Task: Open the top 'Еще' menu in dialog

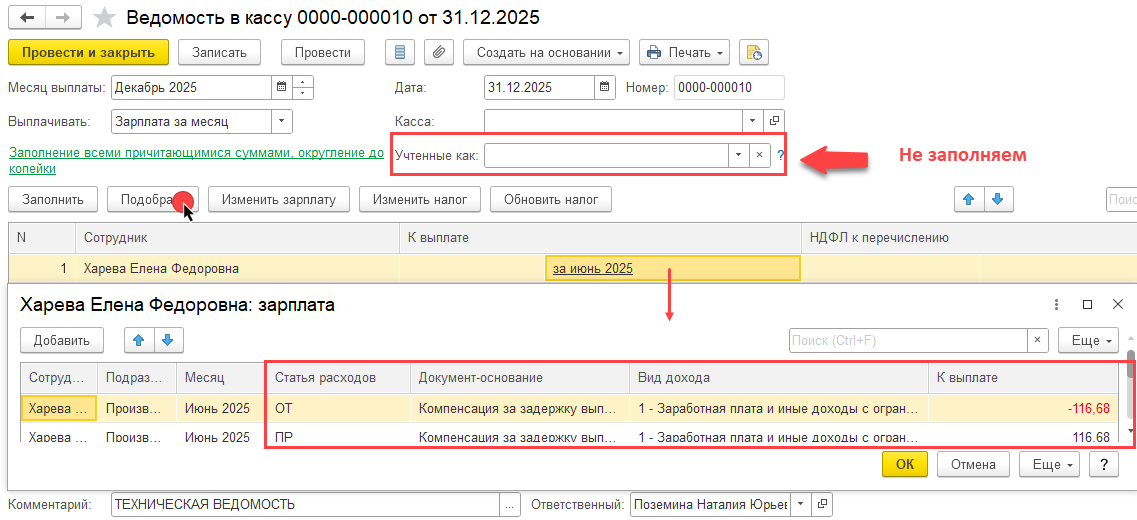Action: [x=1088, y=340]
